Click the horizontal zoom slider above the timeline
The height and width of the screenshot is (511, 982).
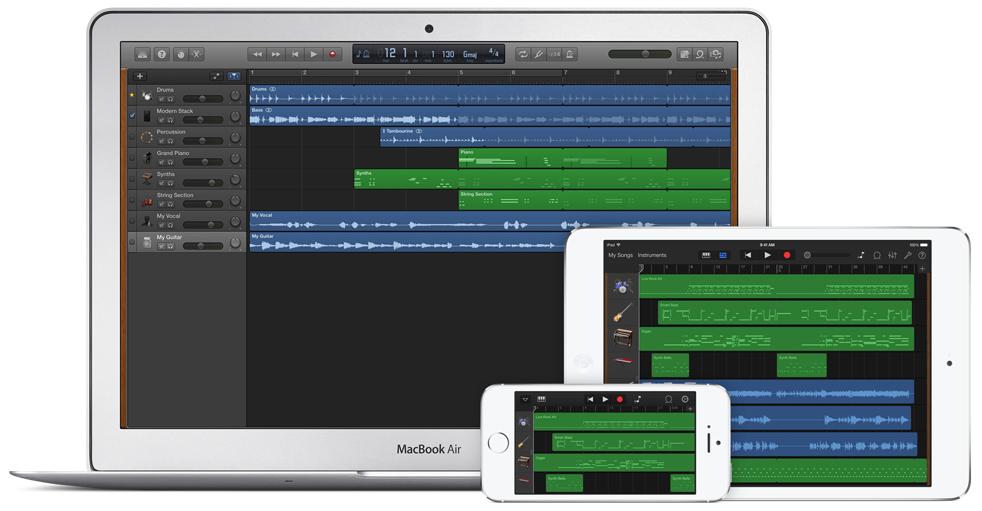point(712,76)
